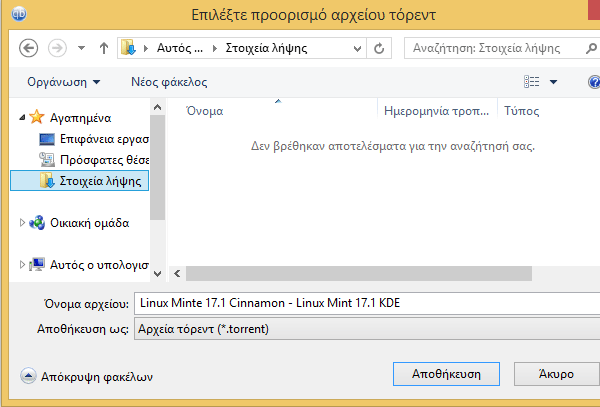600x407 pixels.
Task: Collapse the 'Αγαπημένα' tree group
Action: tap(22, 117)
